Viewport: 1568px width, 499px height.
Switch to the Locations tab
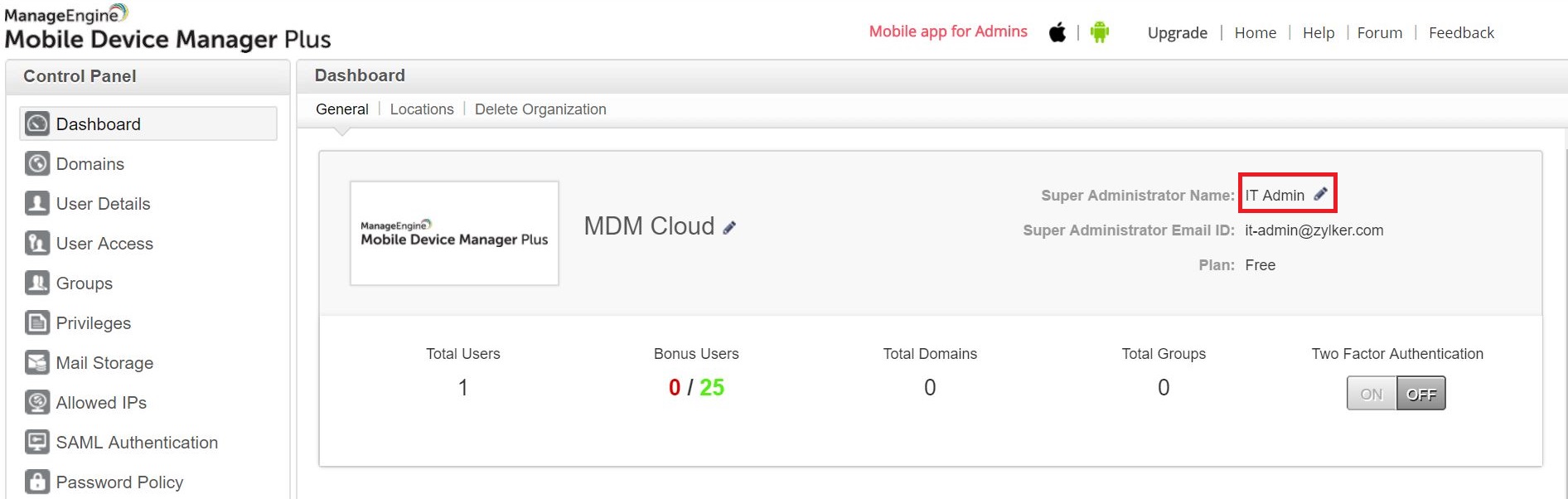(422, 109)
